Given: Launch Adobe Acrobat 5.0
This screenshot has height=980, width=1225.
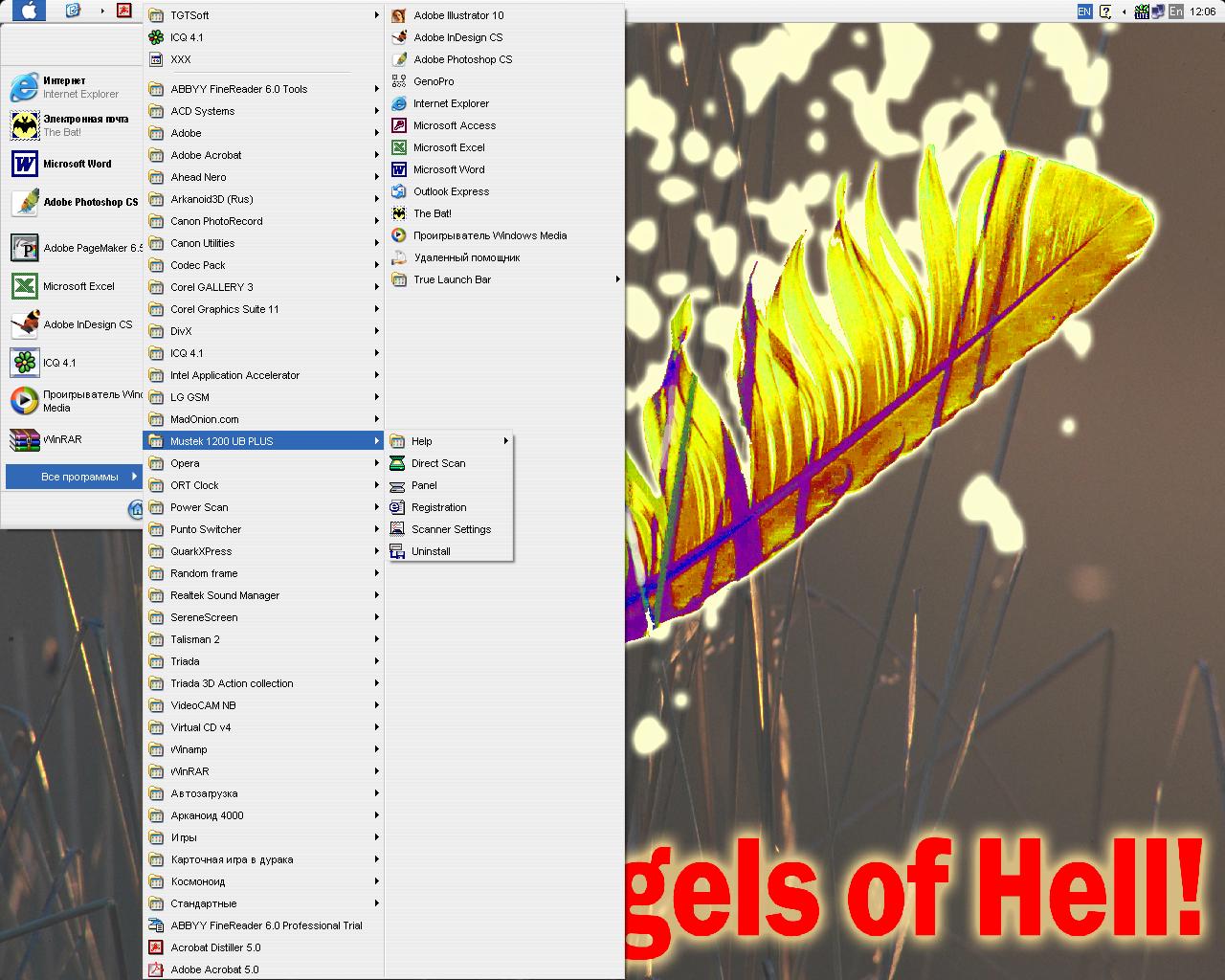Looking at the screenshot, I should click(x=263, y=969).
